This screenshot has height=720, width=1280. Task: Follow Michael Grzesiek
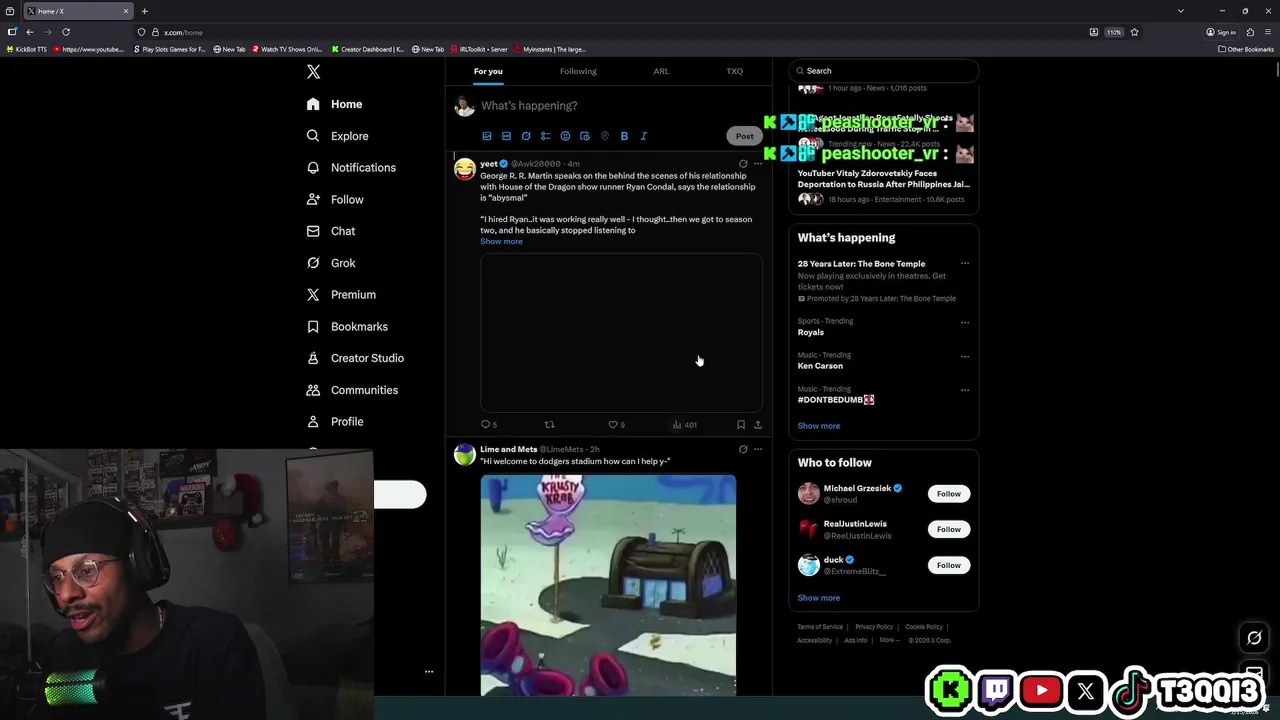point(949,494)
